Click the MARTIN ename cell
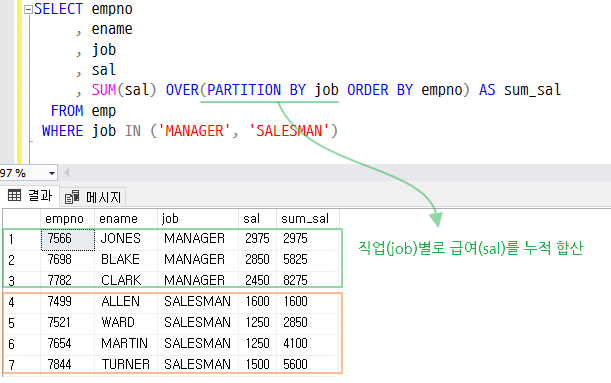611x383 pixels. coord(126,344)
